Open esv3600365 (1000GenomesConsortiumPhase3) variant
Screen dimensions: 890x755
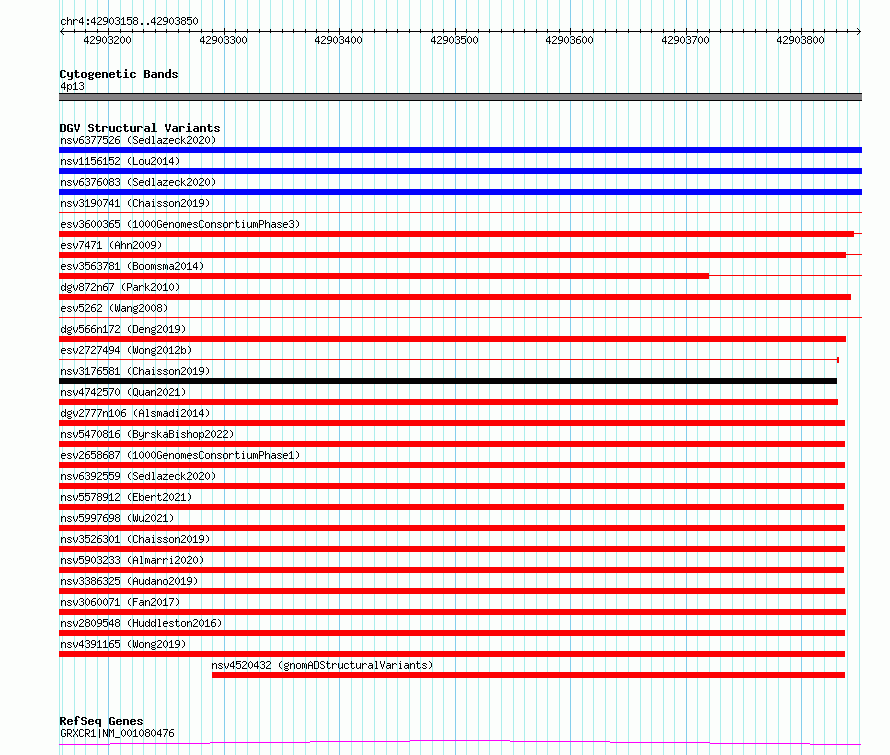point(180,224)
